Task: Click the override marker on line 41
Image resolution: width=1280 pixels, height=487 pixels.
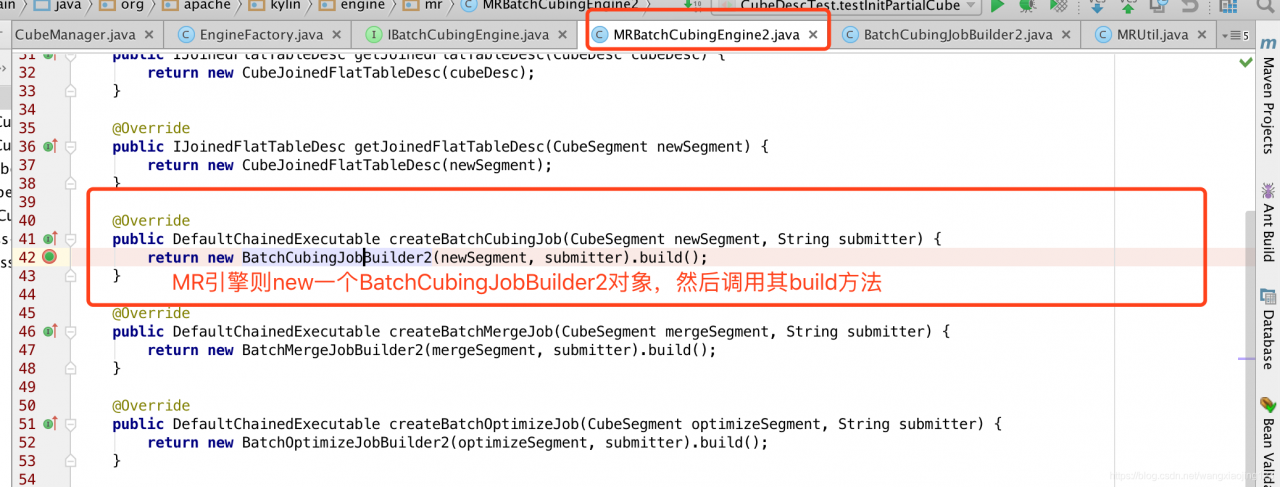Action: pyautogui.click(x=50, y=239)
